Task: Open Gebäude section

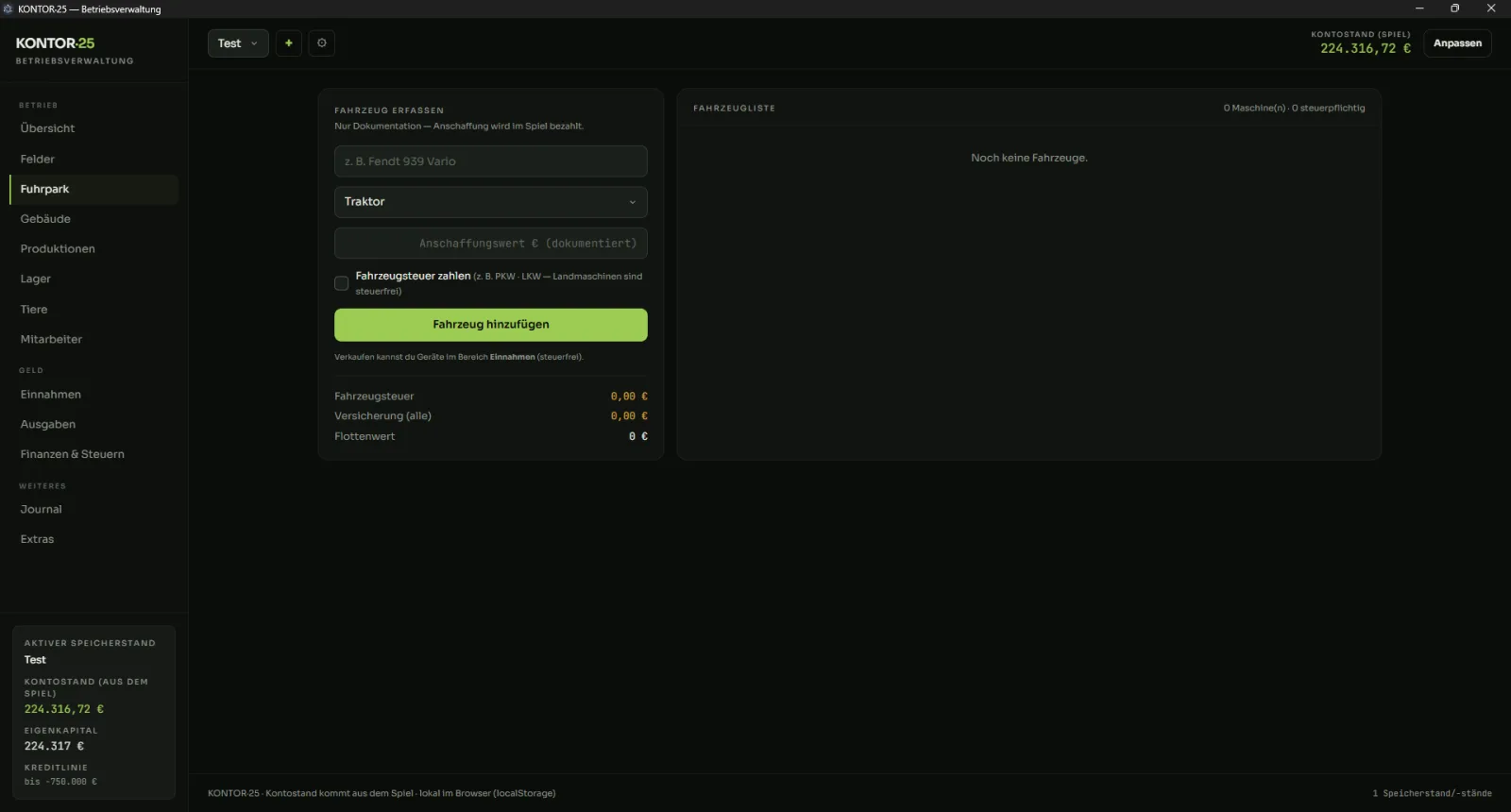Action: (93, 219)
